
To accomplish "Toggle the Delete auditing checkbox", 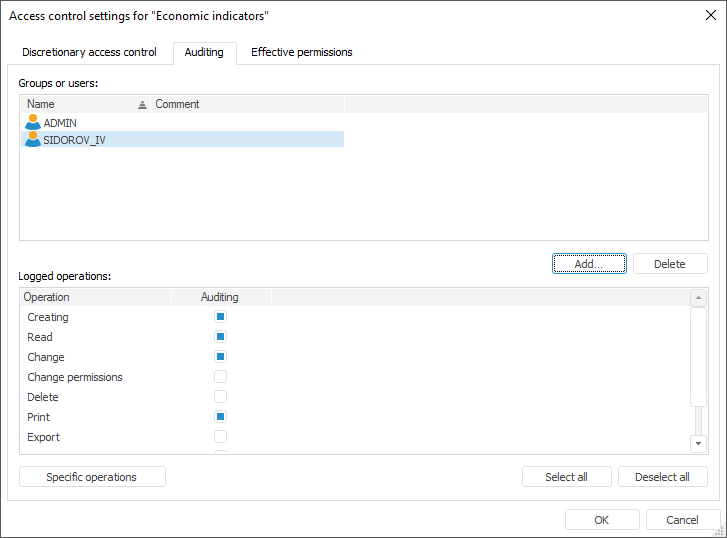I will tap(220, 397).
